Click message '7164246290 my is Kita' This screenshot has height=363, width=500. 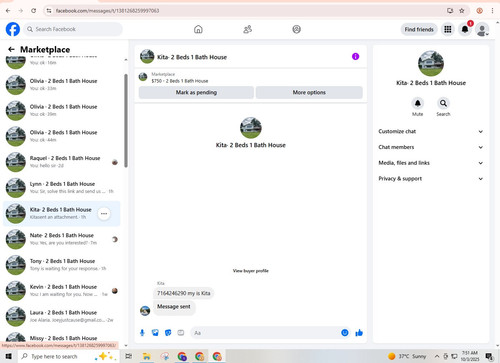coord(184,293)
